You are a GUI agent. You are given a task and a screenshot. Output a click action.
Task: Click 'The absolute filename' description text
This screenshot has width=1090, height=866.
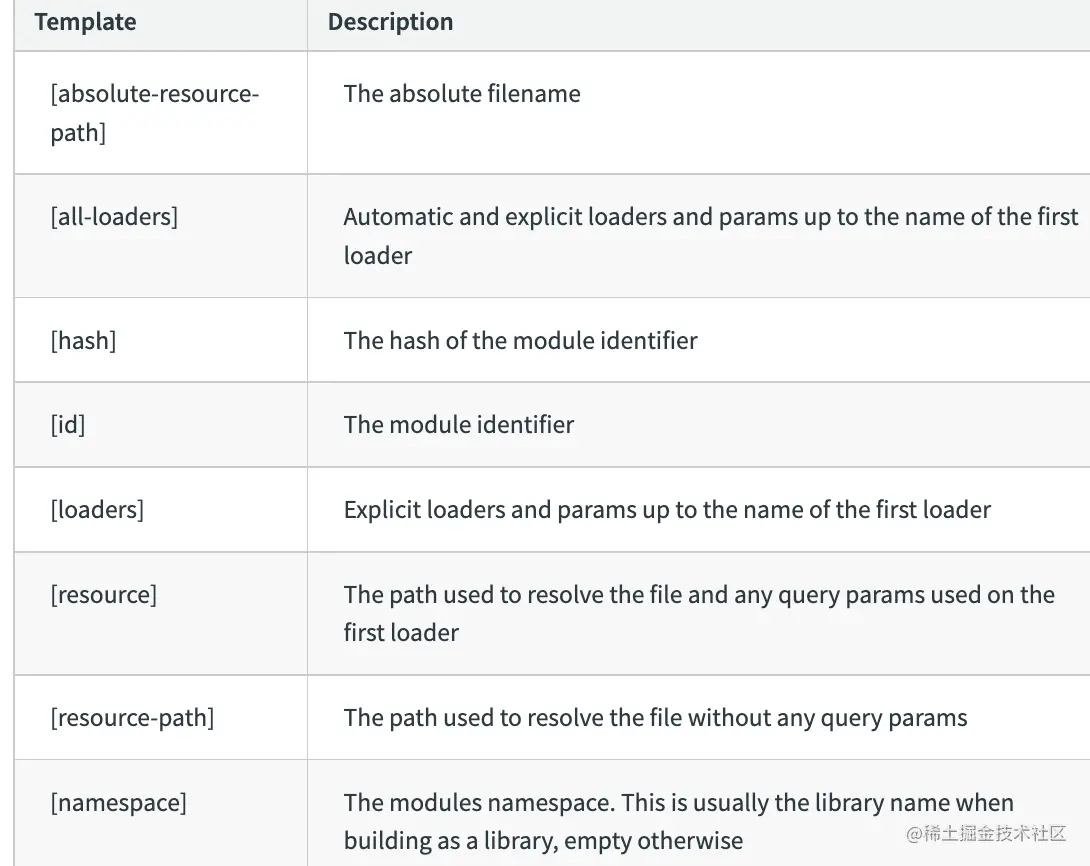point(461,94)
